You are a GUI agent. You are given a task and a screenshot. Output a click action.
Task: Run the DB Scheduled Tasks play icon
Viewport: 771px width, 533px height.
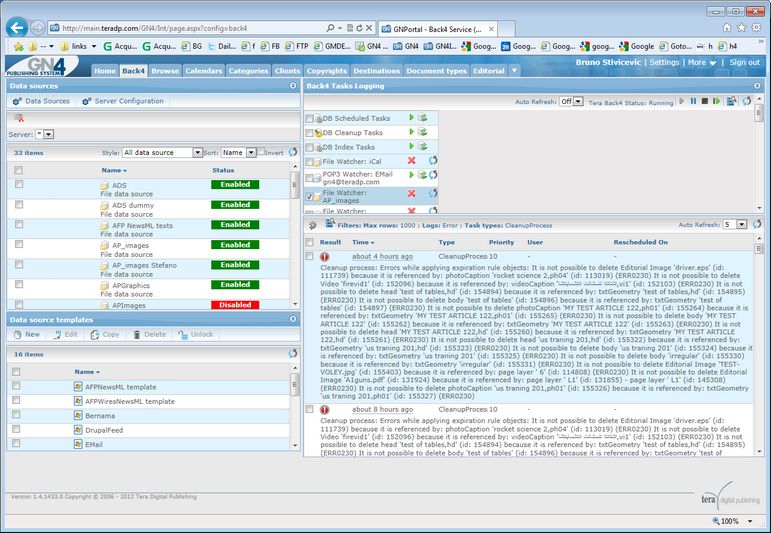(x=412, y=118)
